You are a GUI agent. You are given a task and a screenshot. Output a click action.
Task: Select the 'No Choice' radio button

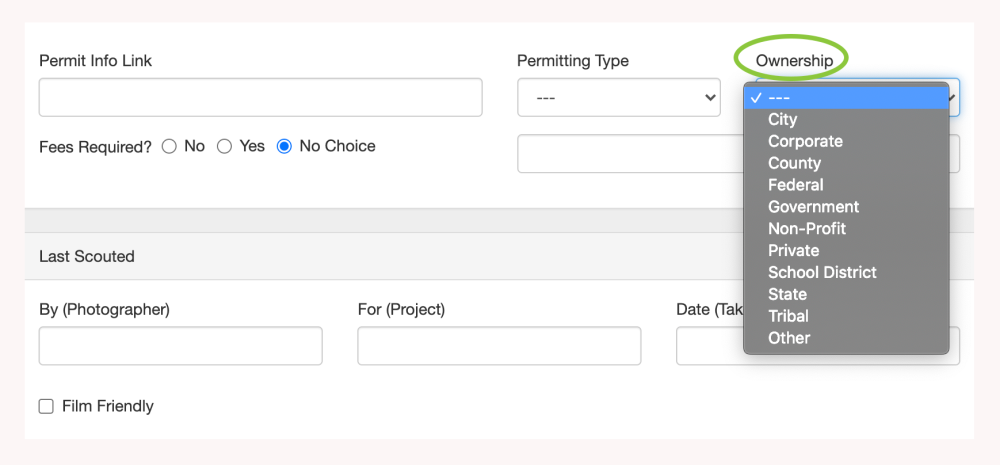click(284, 146)
